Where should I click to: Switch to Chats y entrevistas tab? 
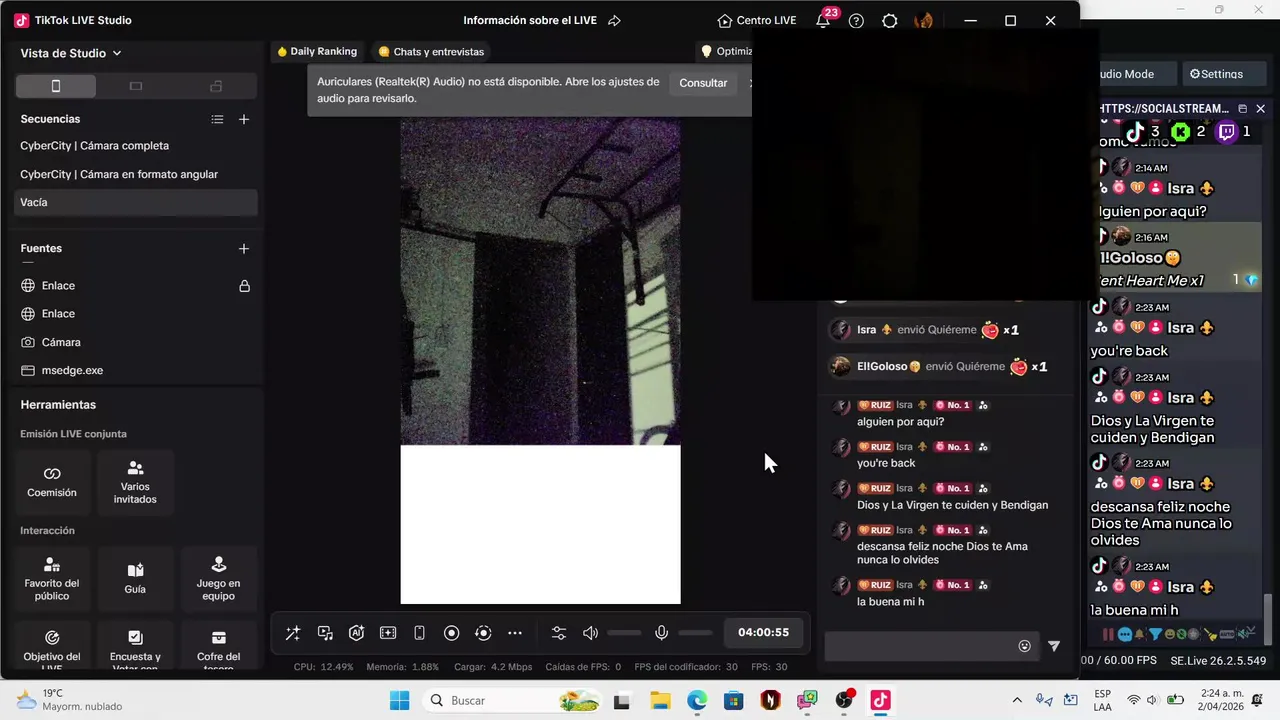click(430, 51)
